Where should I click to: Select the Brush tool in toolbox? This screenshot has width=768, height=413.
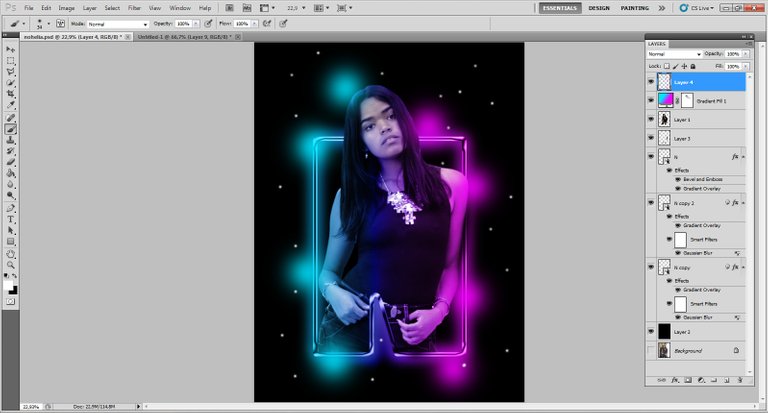click(x=10, y=129)
